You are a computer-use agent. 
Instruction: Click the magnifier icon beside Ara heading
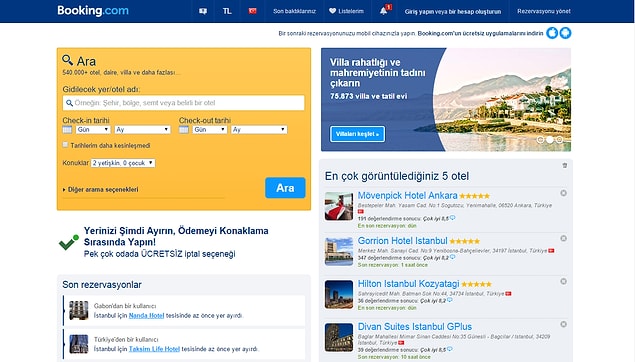point(67,60)
